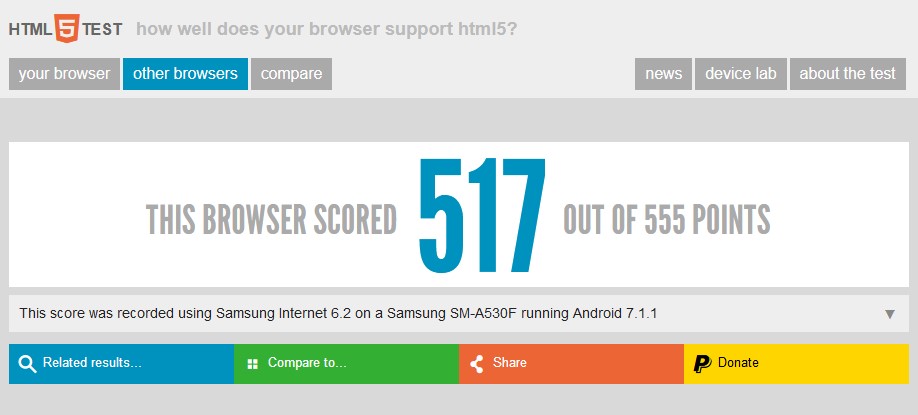Click the HTML TEST site title text
Image resolution: width=918 pixels, height=415 pixels.
pyautogui.click(x=66, y=29)
